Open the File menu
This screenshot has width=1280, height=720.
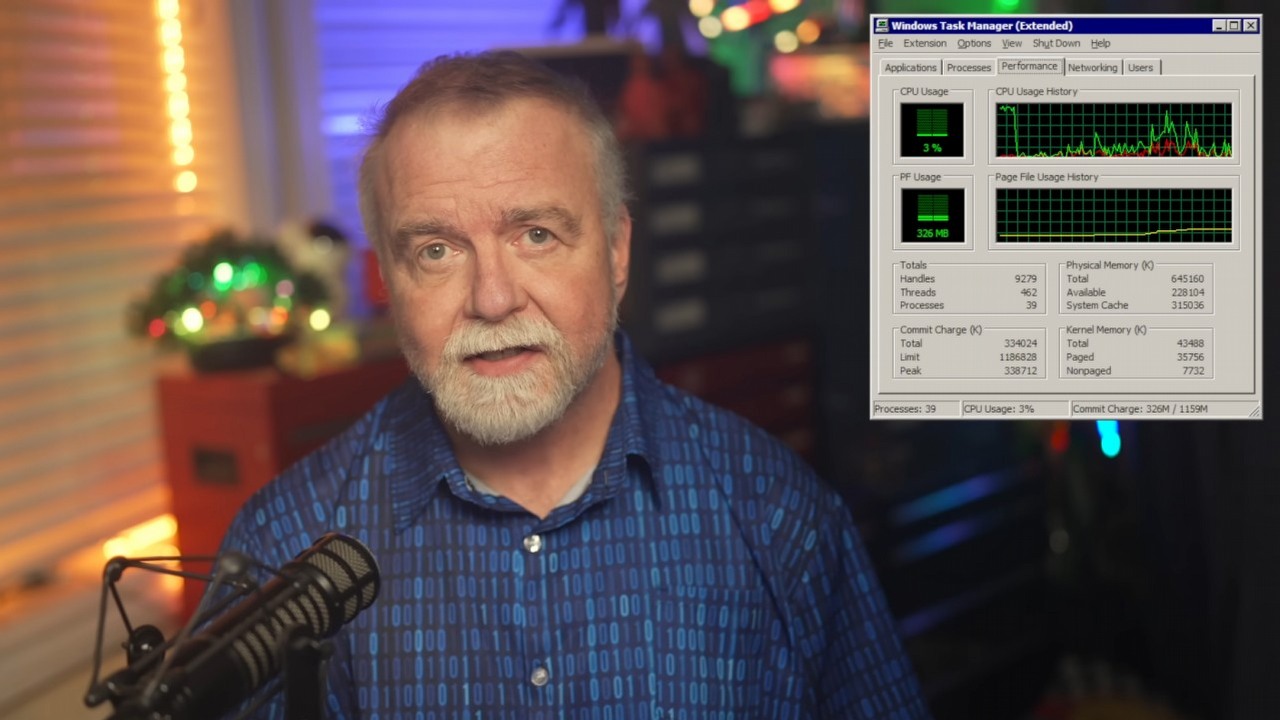click(885, 43)
